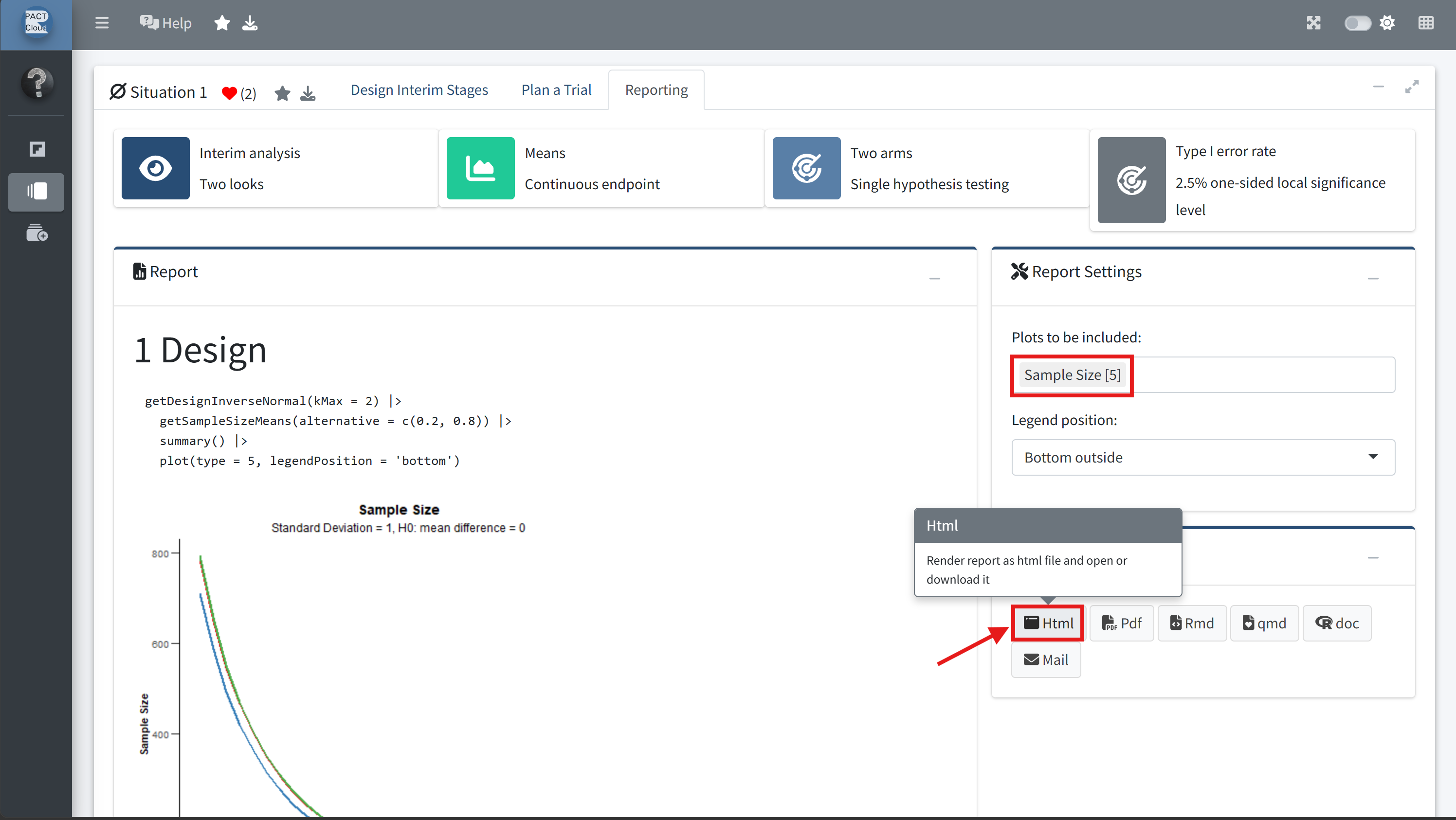Open the apps grid menu

pyautogui.click(x=1426, y=23)
